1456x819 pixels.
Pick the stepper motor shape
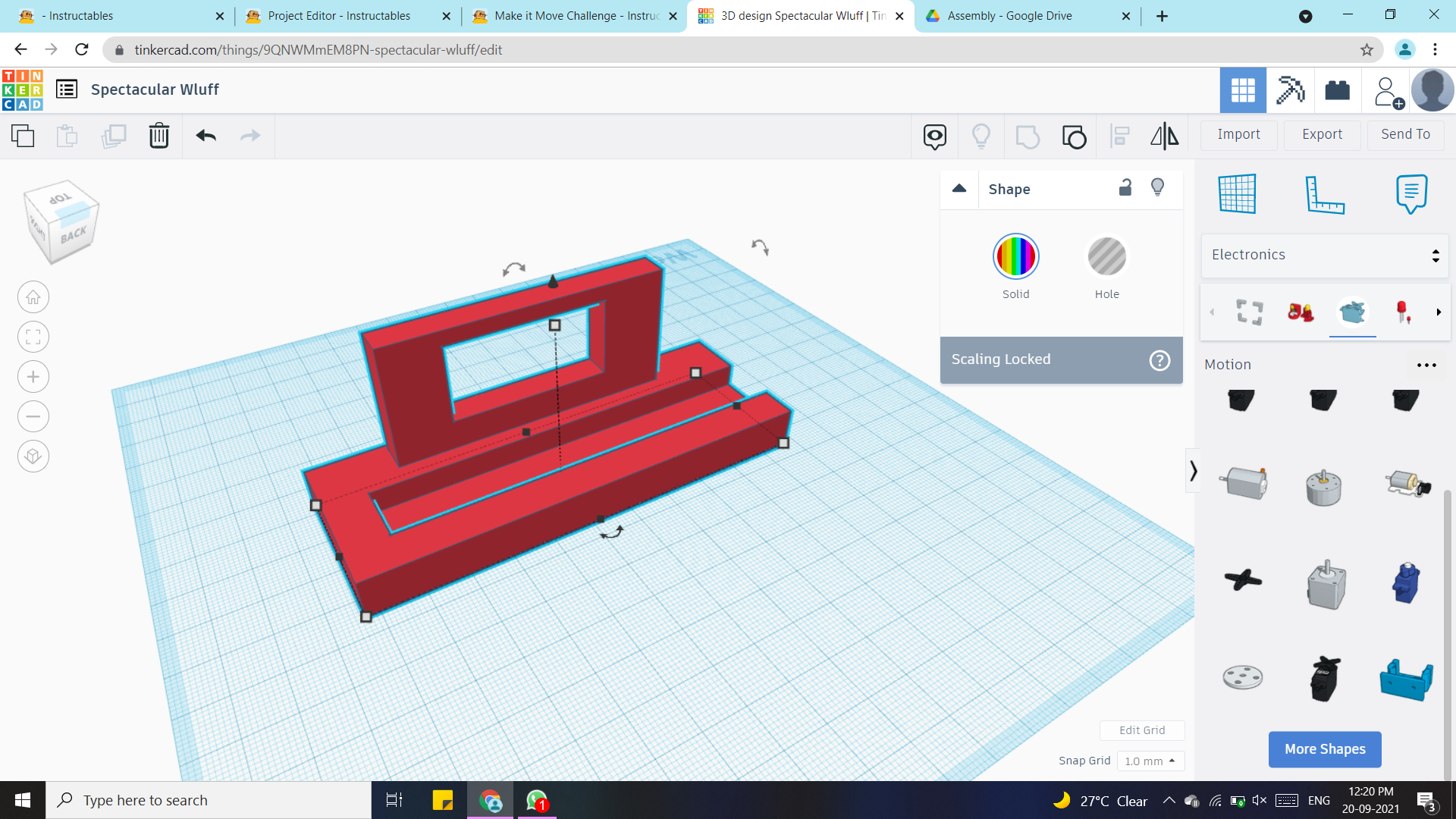click(x=1326, y=585)
